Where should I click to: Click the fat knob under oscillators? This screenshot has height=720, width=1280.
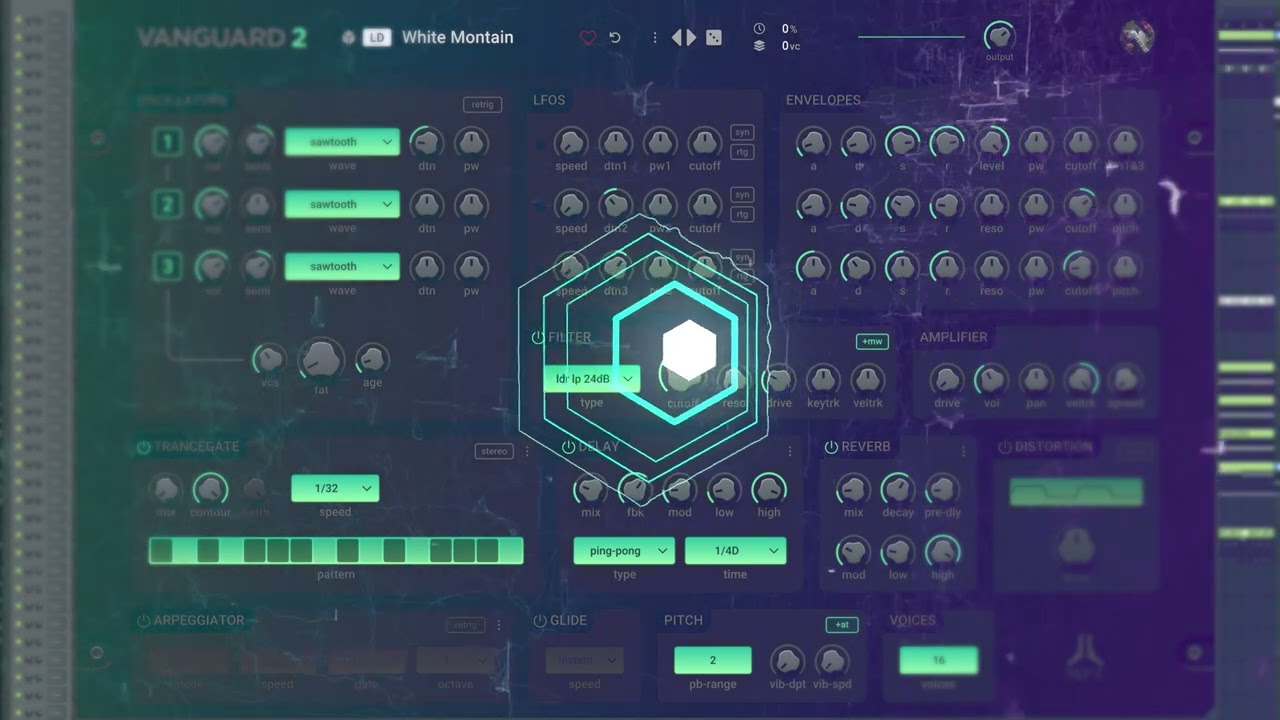[x=321, y=359]
